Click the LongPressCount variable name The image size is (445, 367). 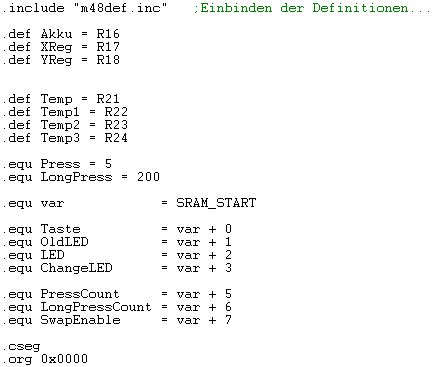(x=96, y=307)
